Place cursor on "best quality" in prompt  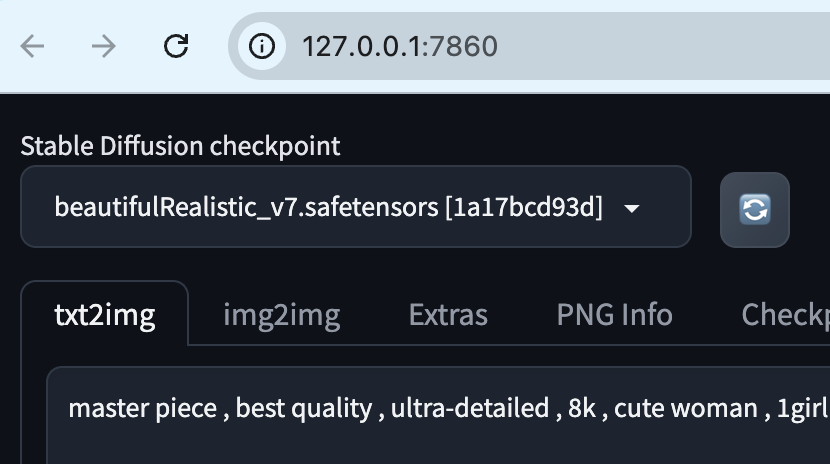tap(304, 408)
